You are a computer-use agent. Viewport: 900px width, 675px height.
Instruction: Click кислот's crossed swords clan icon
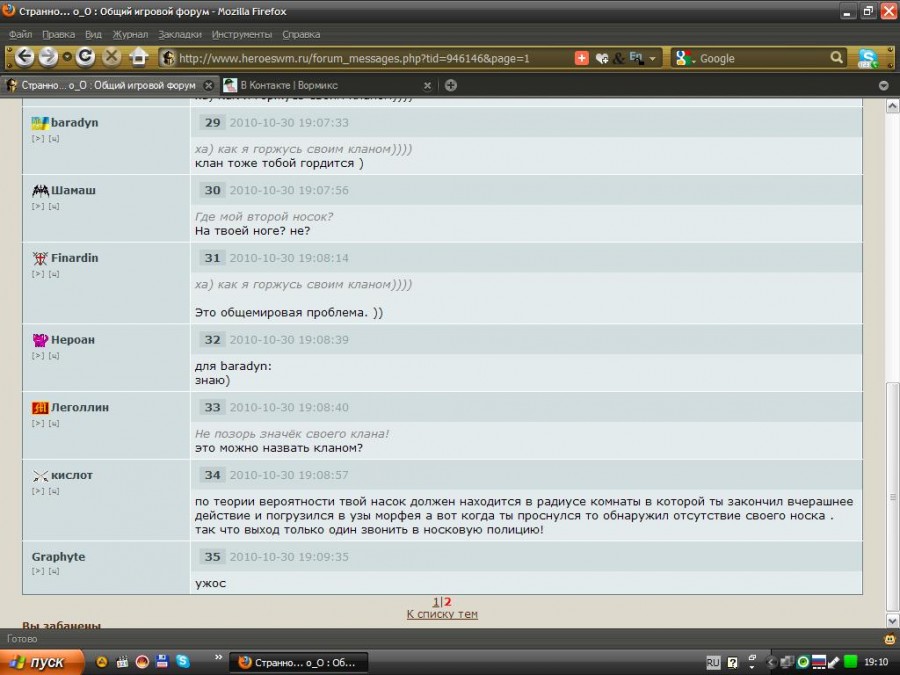(40, 475)
